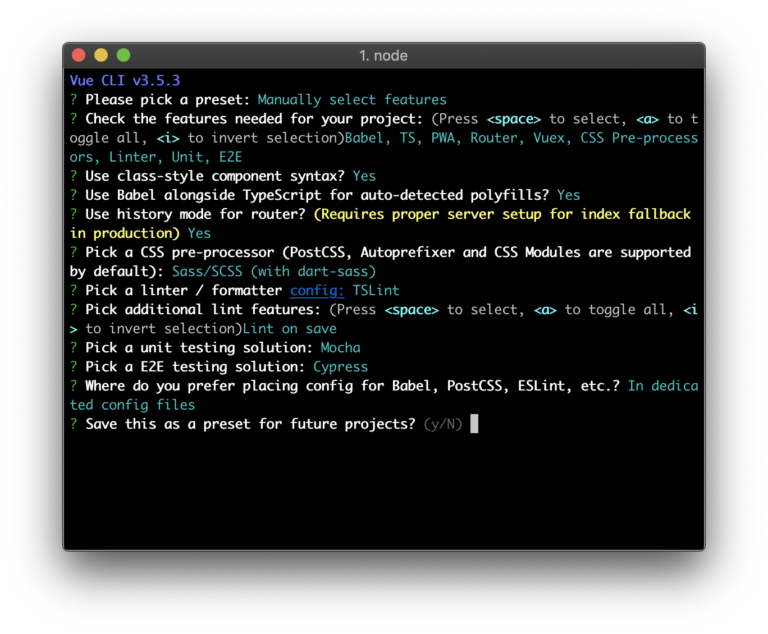Click 'Pick a unit testing solution:' prompt
Viewport: 768px width, 634px height.
tap(198, 347)
